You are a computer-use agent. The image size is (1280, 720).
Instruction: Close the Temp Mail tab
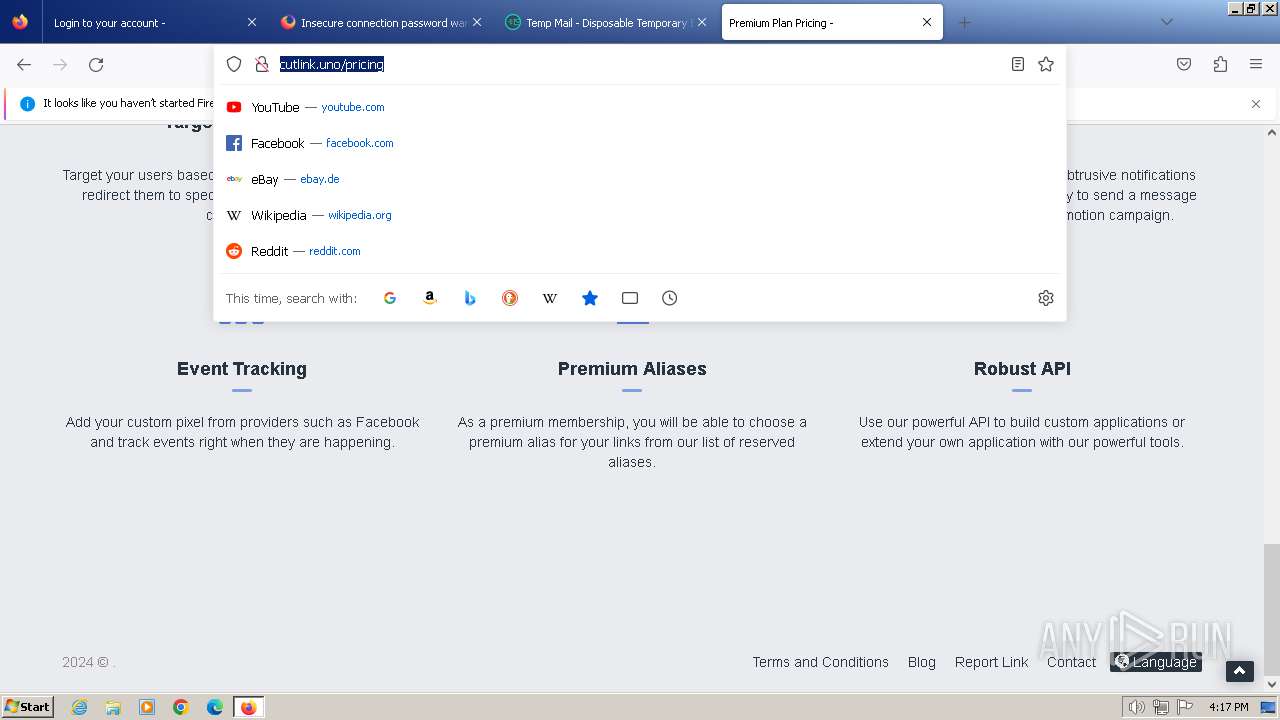(702, 22)
